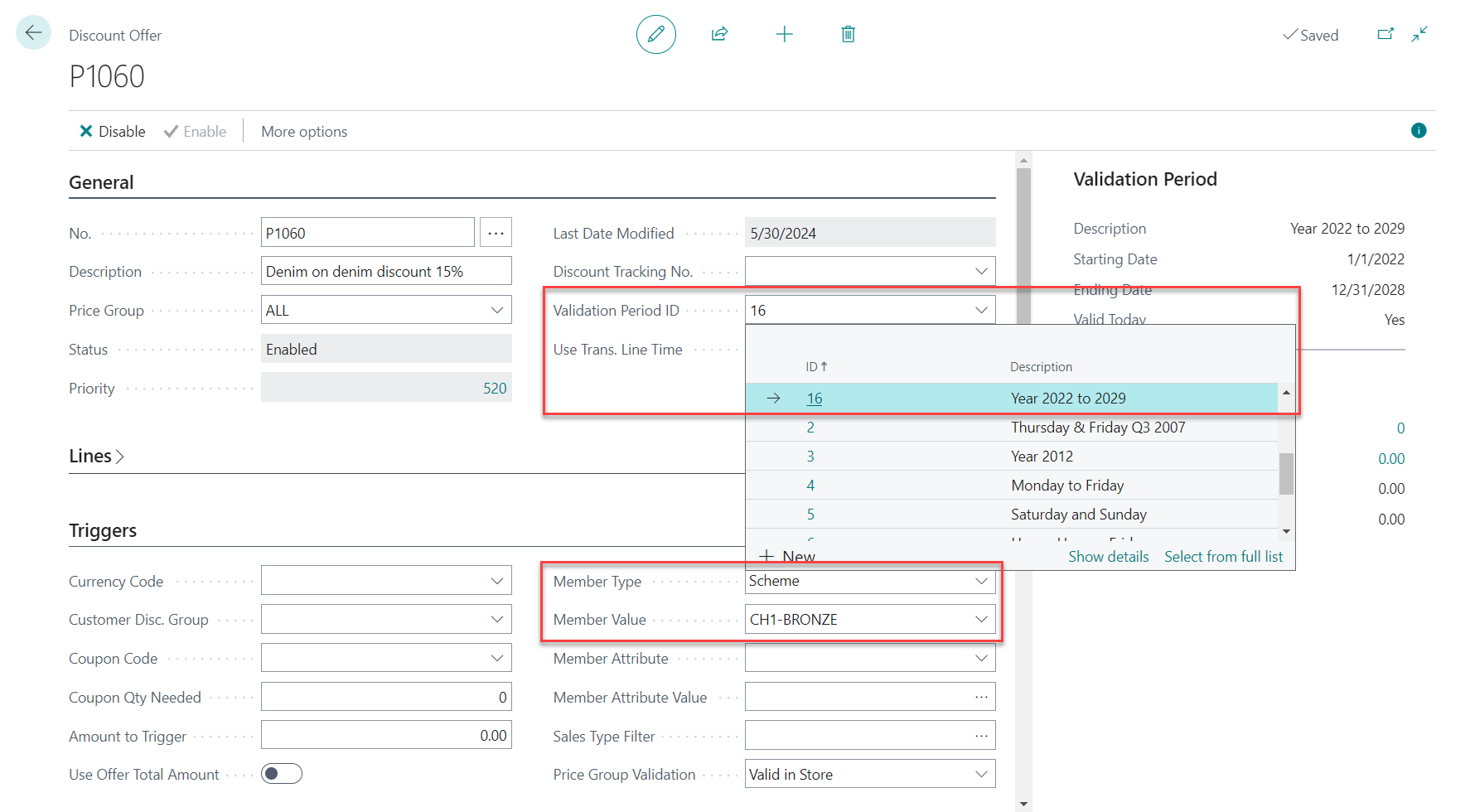Click the Select from full list link
This screenshot has height=812, width=1470.
pyautogui.click(x=1223, y=557)
